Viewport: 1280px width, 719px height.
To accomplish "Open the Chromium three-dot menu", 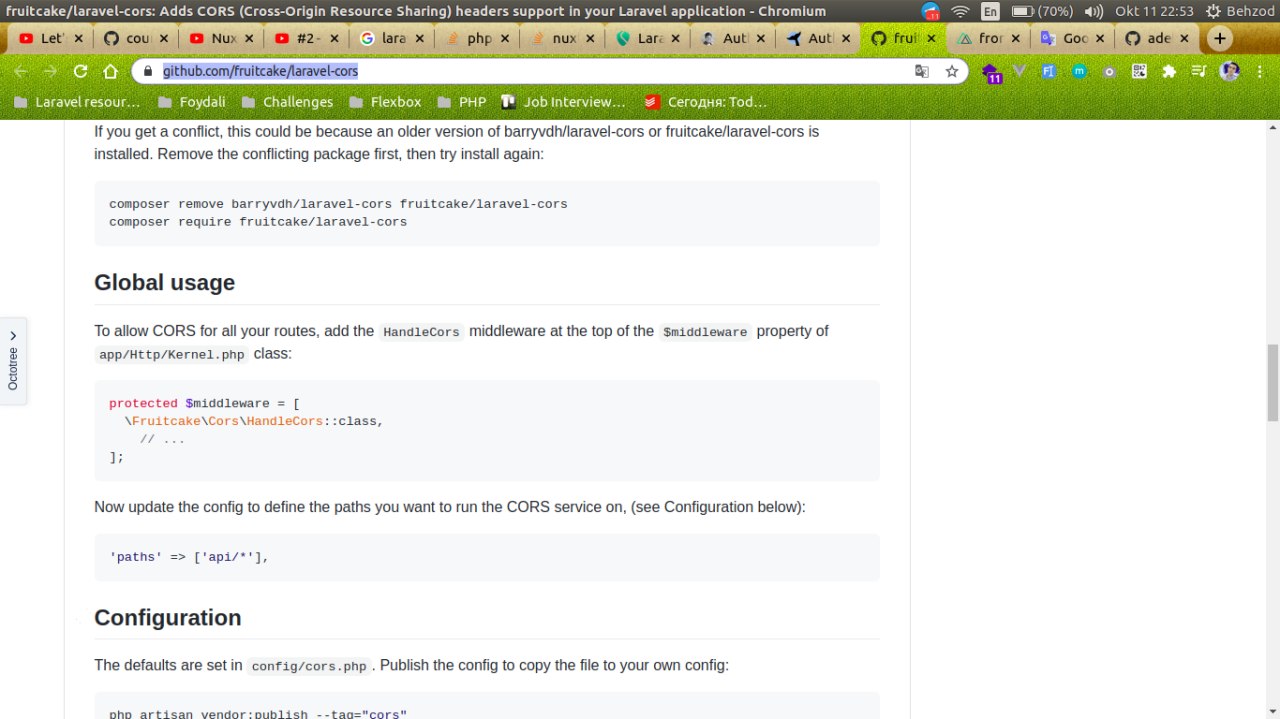I will coord(1260,72).
